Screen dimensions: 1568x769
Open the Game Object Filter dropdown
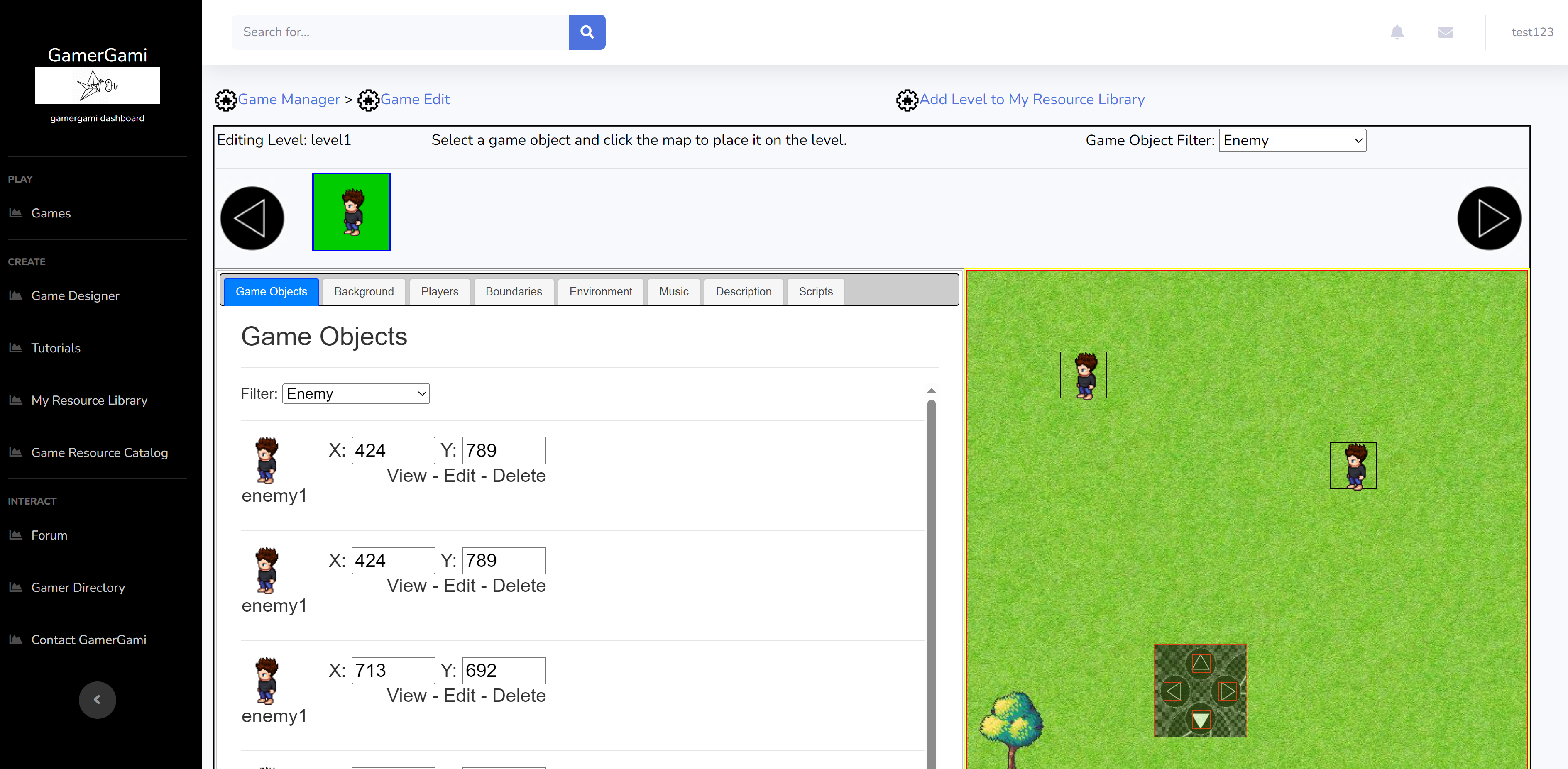1292,141
